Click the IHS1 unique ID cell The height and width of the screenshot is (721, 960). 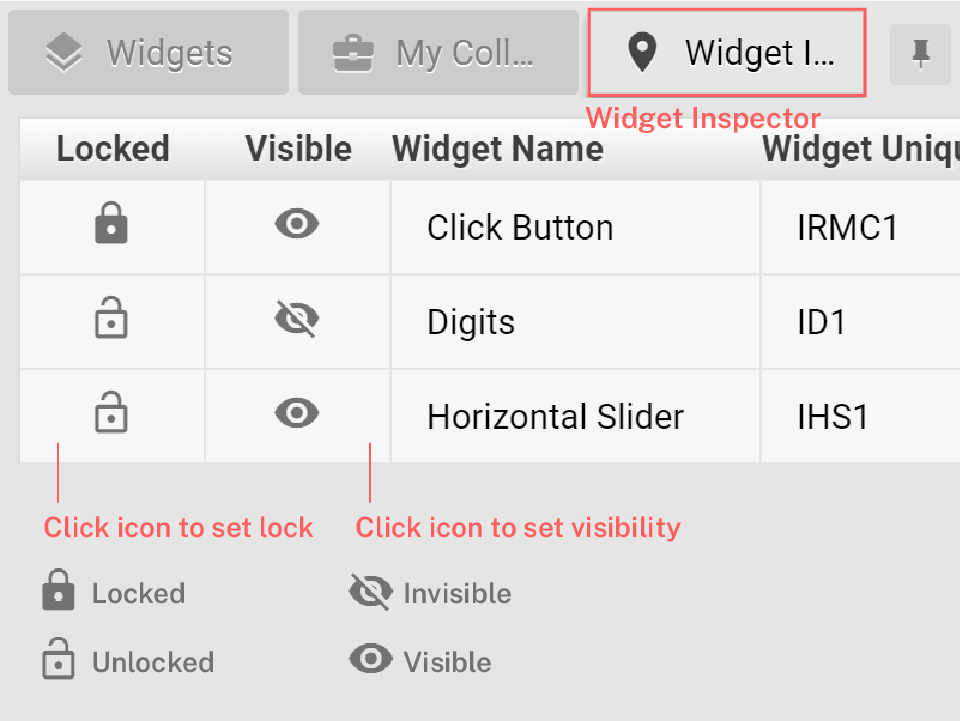point(832,416)
